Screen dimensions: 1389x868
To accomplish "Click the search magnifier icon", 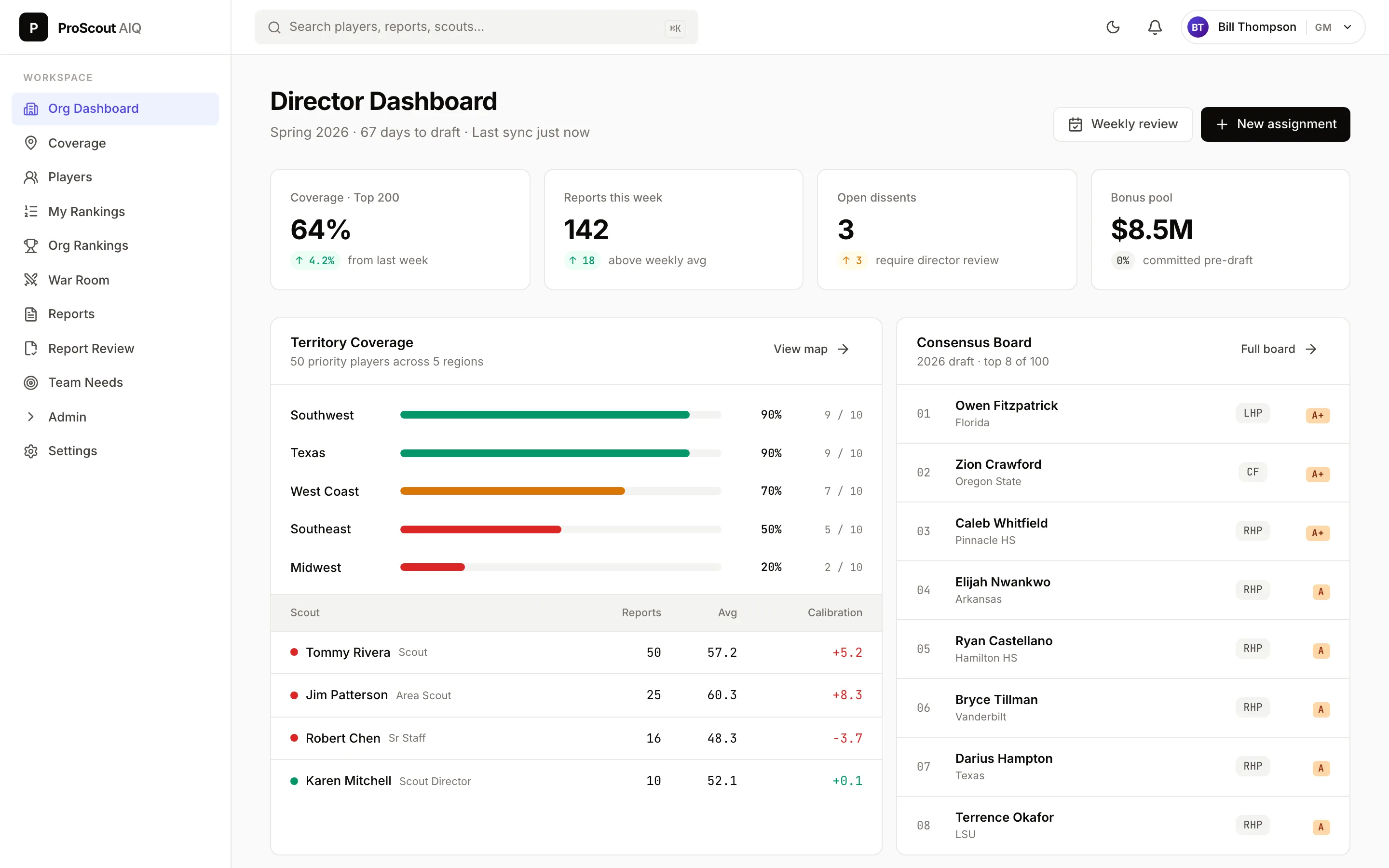I will [274, 27].
